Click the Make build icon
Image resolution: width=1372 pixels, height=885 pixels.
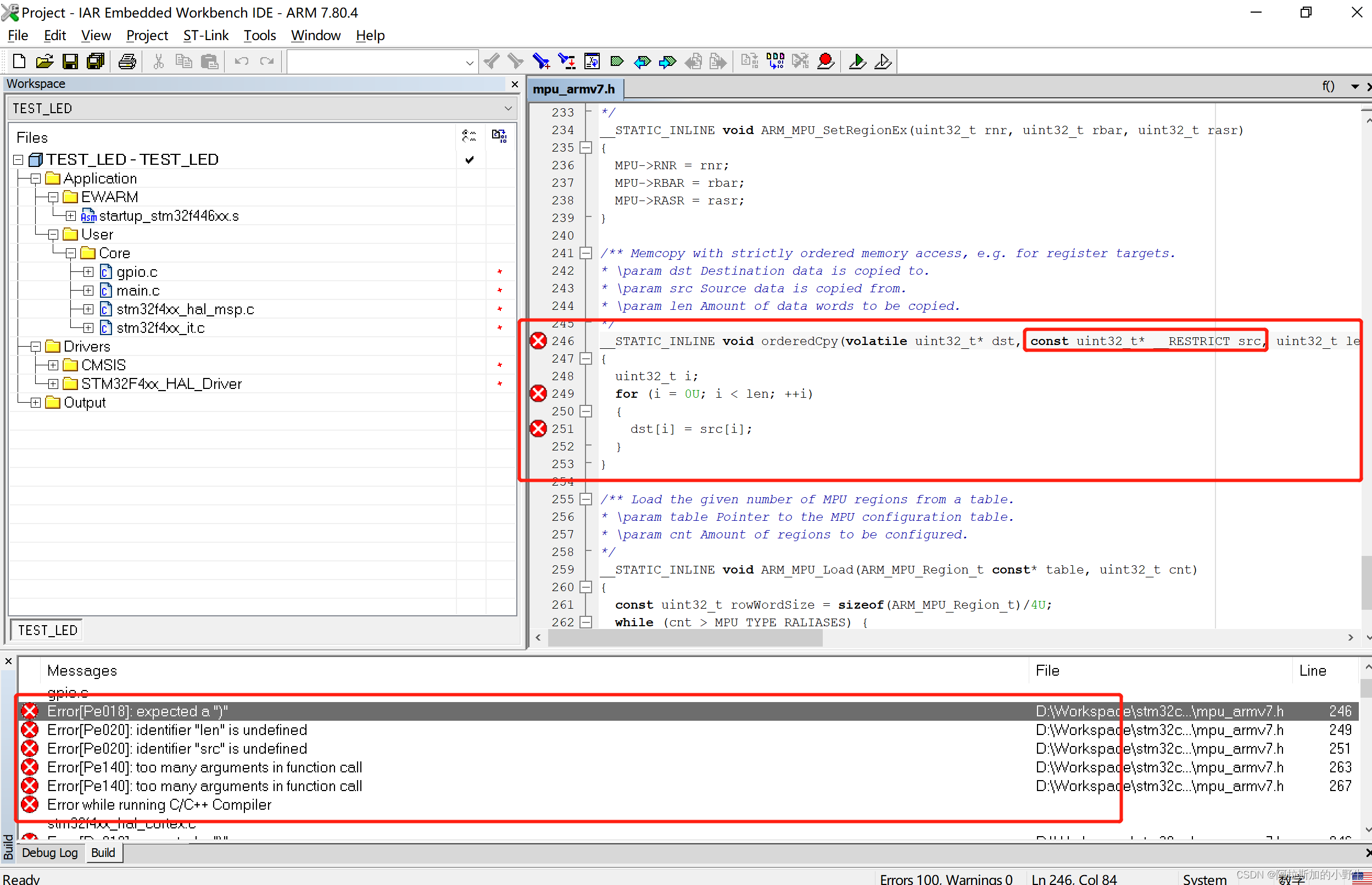pyautogui.click(x=775, y=61)
